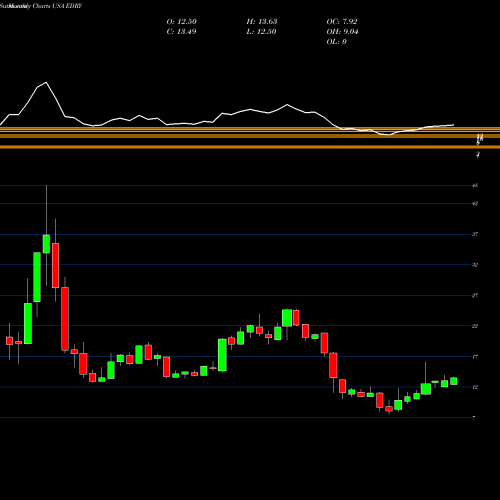
Task: Select the tallest red candle after the peak
Action: (x=65, y=319)
